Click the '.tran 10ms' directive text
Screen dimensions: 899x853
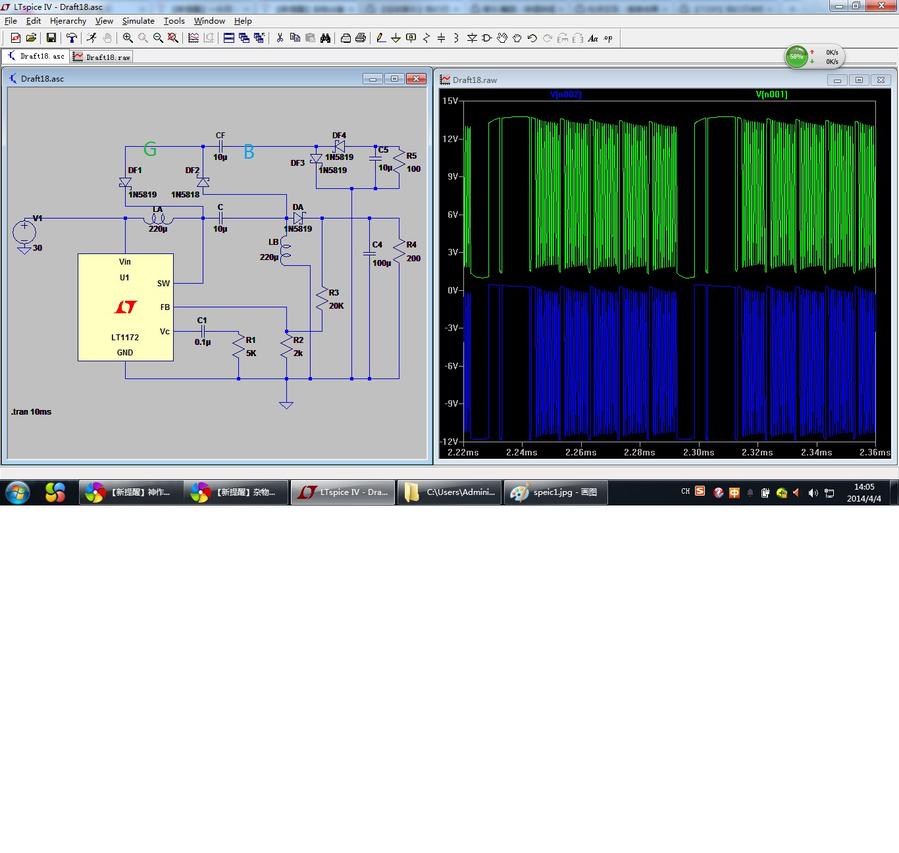click(x=31, y=412)
